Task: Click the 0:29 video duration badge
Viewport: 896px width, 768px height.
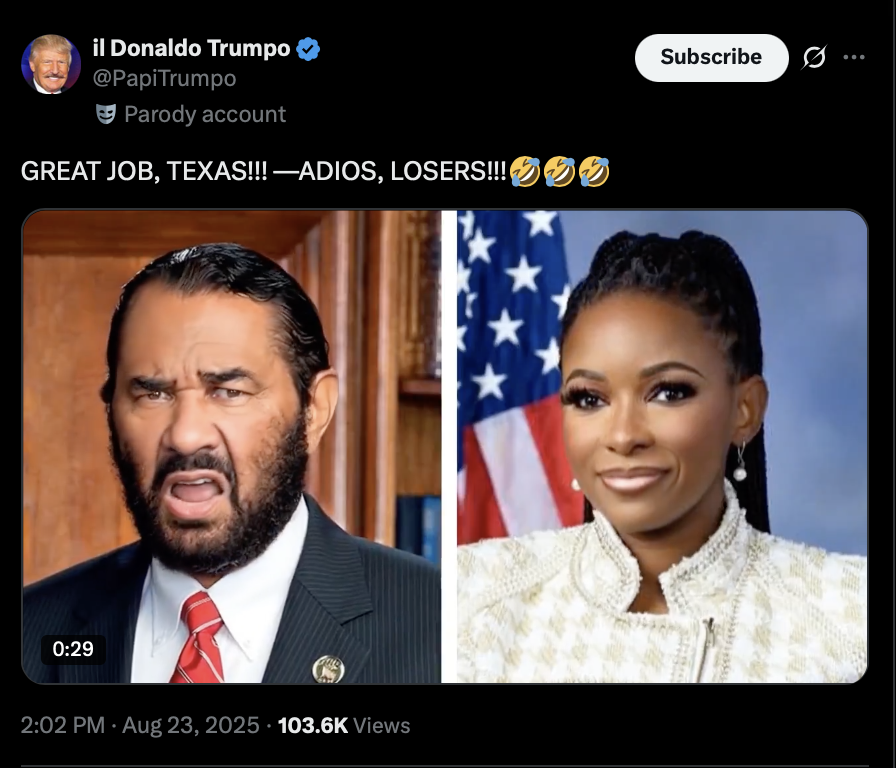Action: coord(73,649)
